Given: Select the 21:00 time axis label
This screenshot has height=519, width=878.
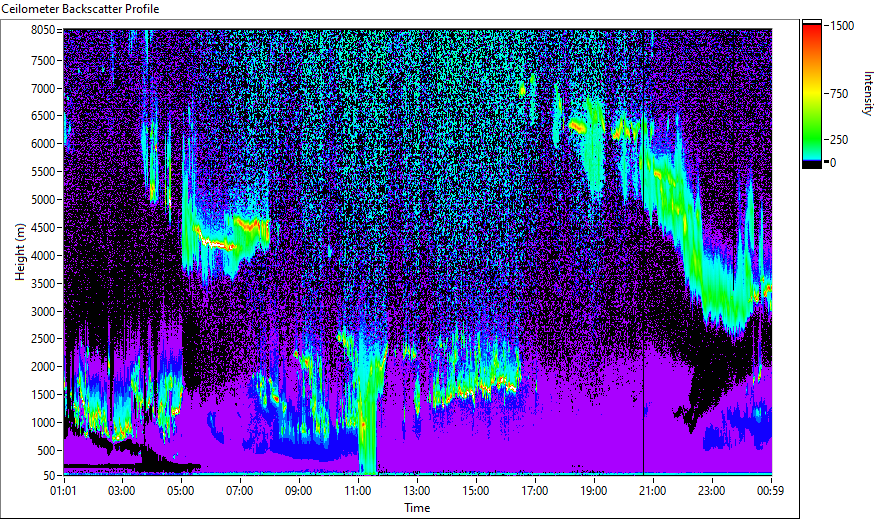Looking at the screenshot, I should tap(653, 491).
